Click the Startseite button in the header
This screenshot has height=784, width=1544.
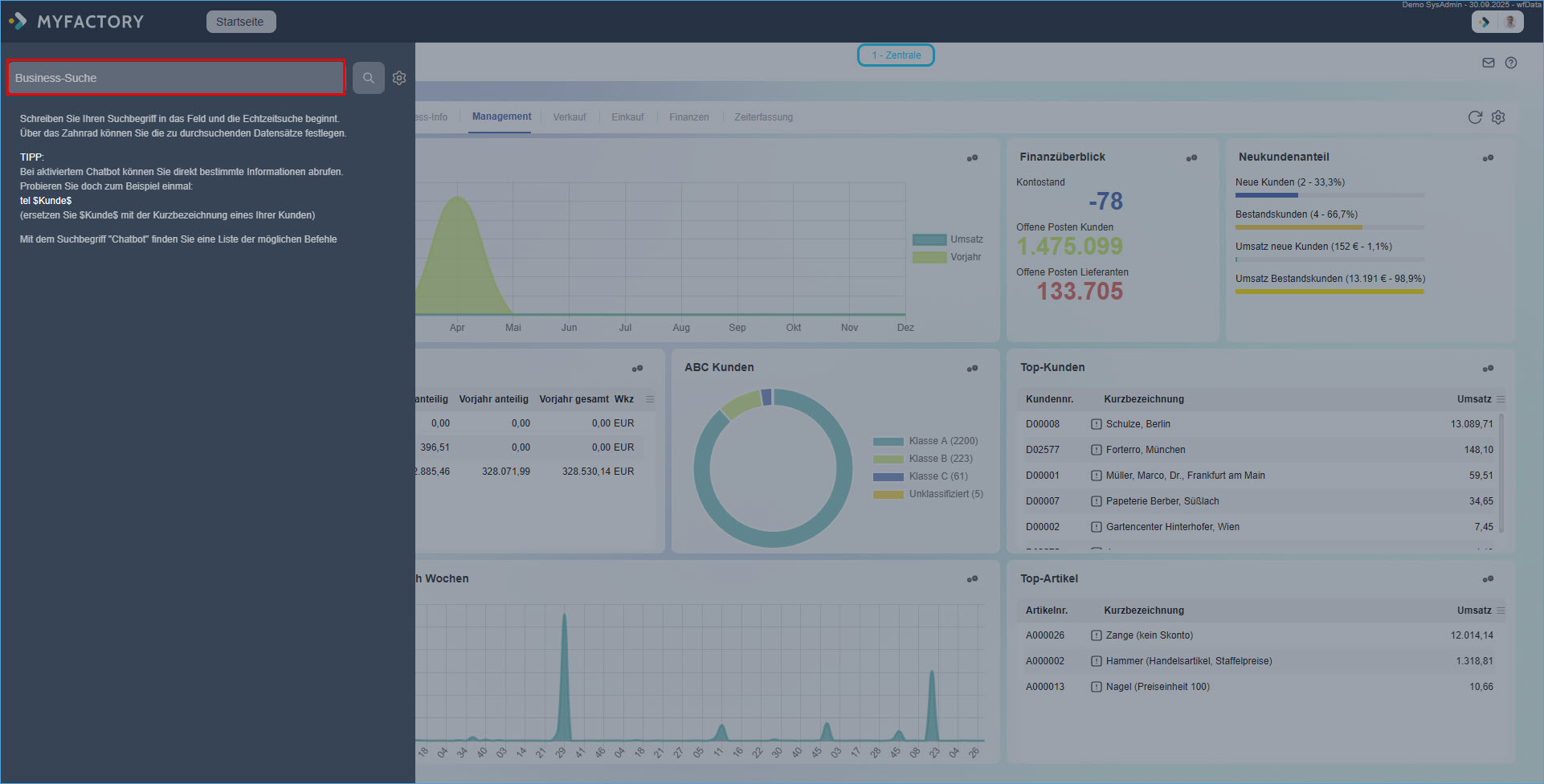pos(240,22)
